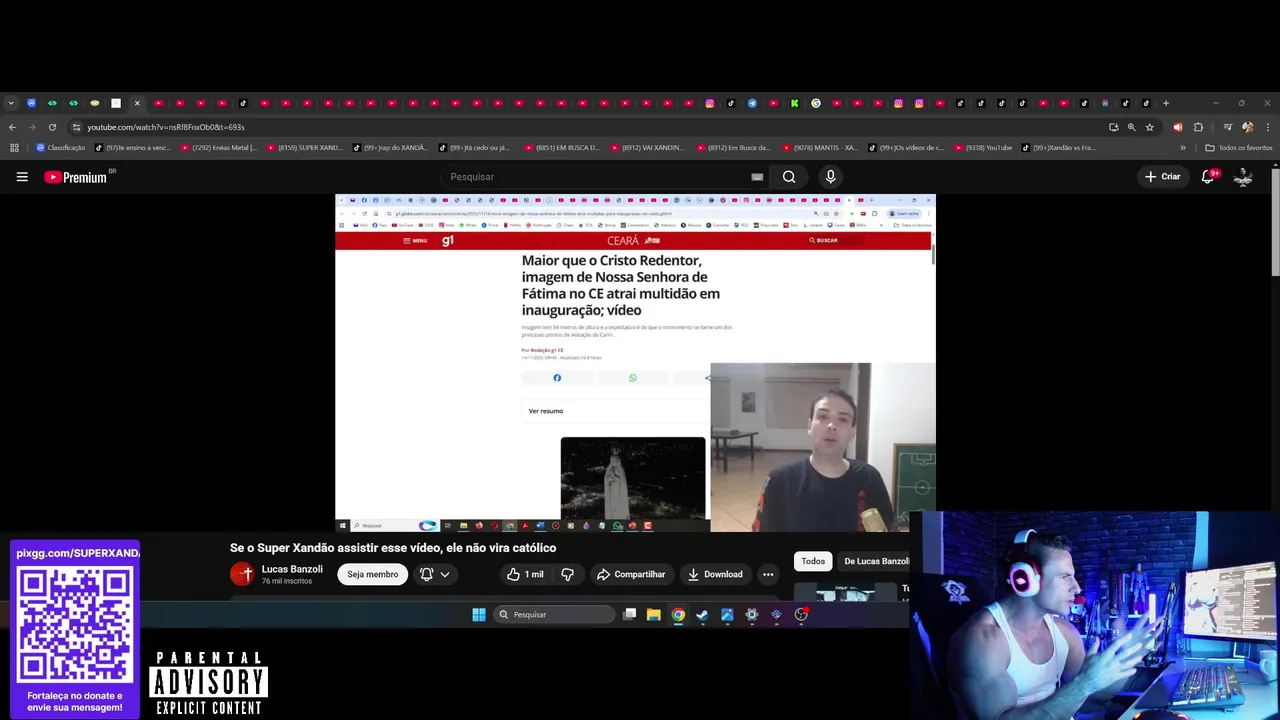Start voice search with microphone icon
The image size is (1280, 720).
pyautogui.click(x=830, y=177)
